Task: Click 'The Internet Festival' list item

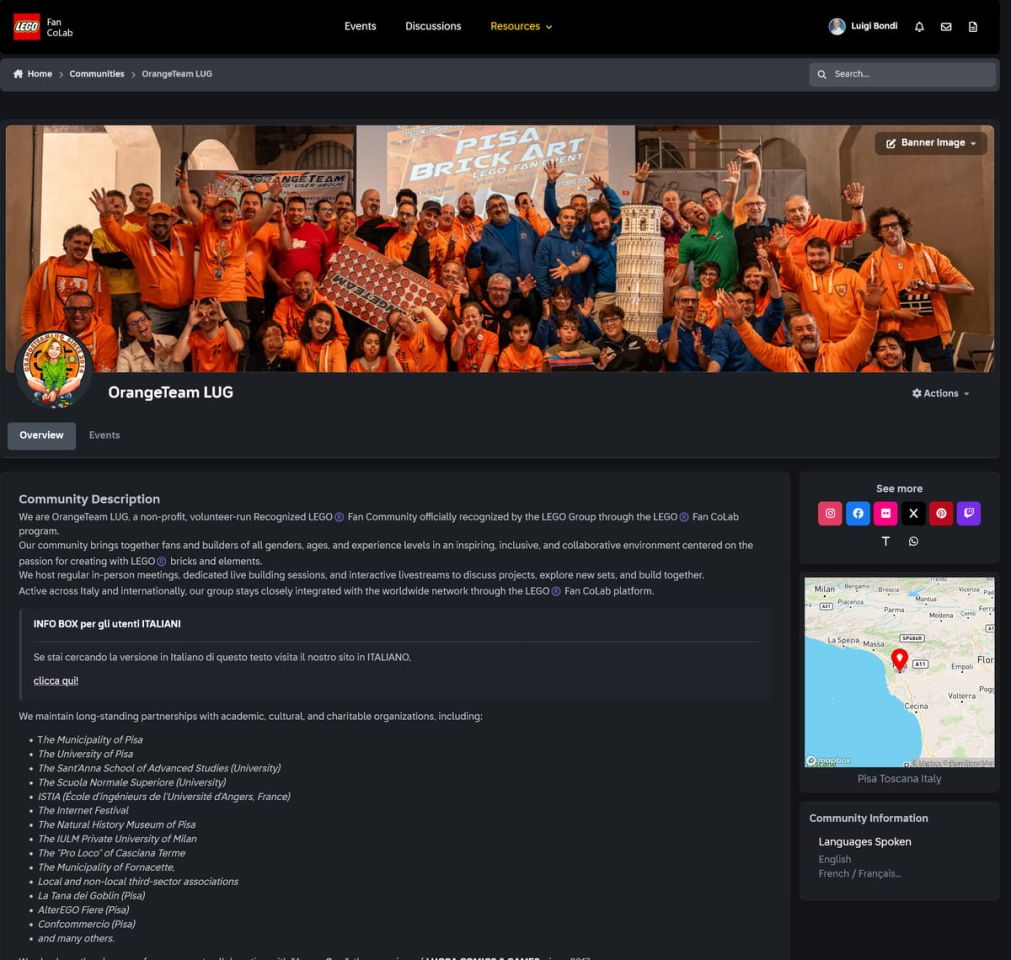Action: coord(83,810)
